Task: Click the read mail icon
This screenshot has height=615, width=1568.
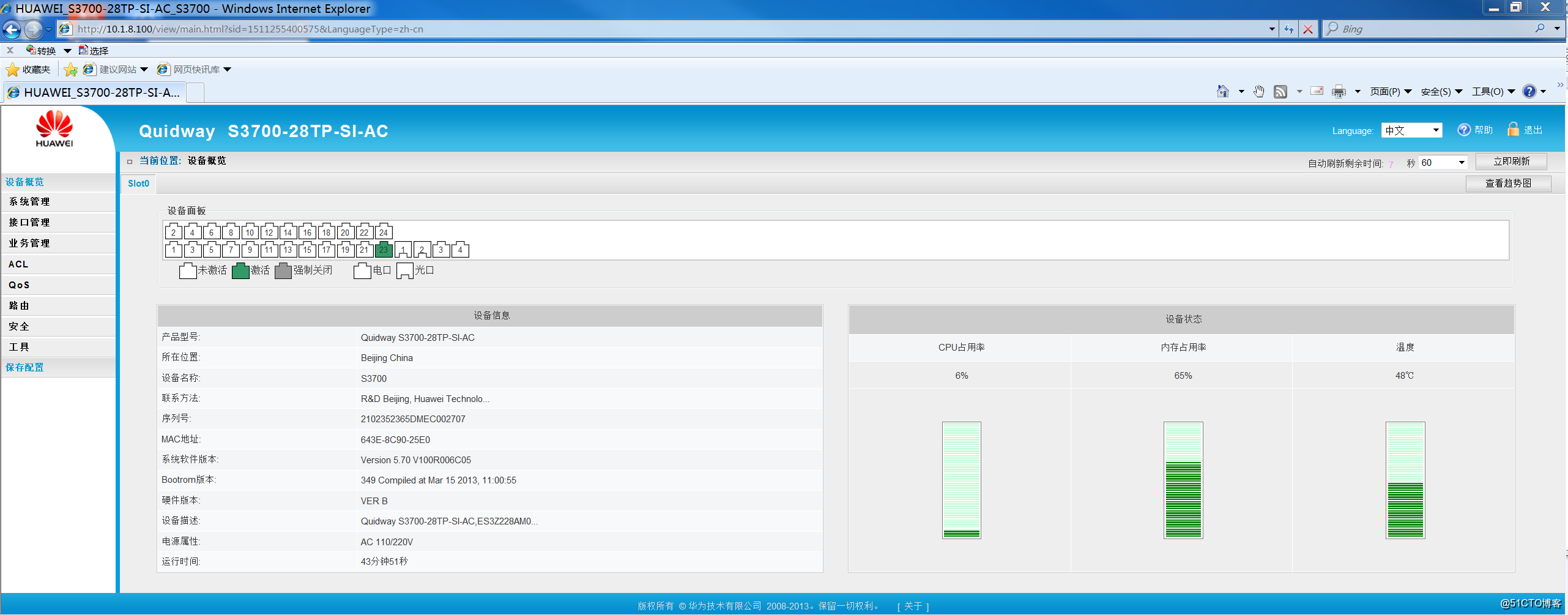Action: click(1317, 91)
